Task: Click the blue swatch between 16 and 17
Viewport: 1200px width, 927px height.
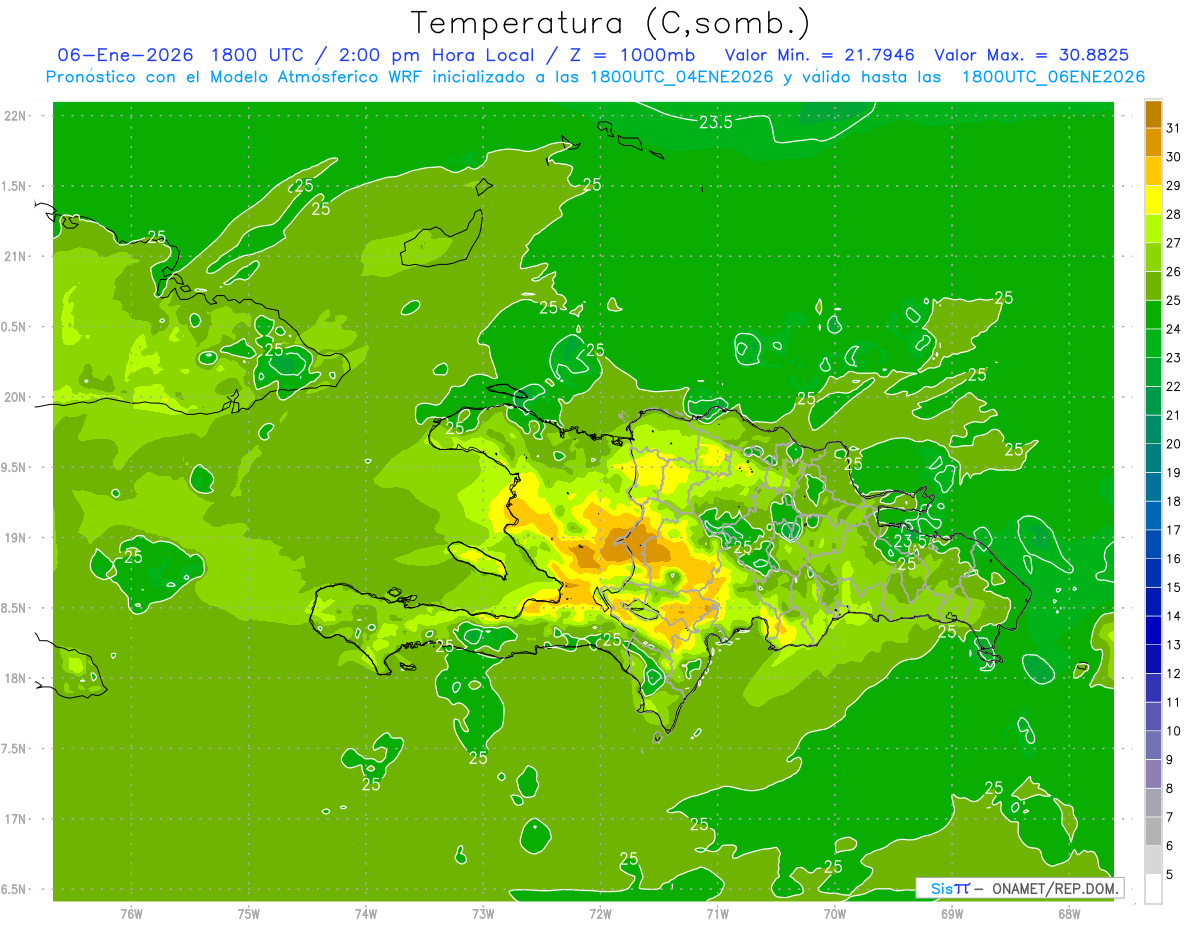Action: pyautogui.click(x=1153, y=544)
